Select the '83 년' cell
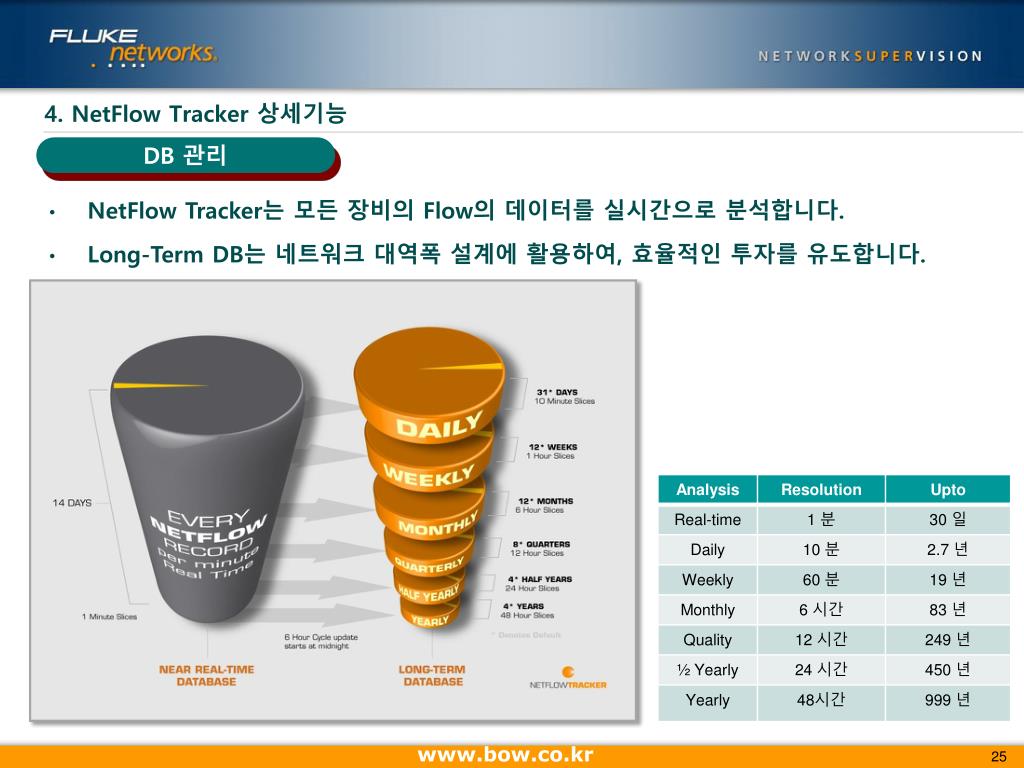Screen dimensions: 1024x768 (x=948, y=610)
